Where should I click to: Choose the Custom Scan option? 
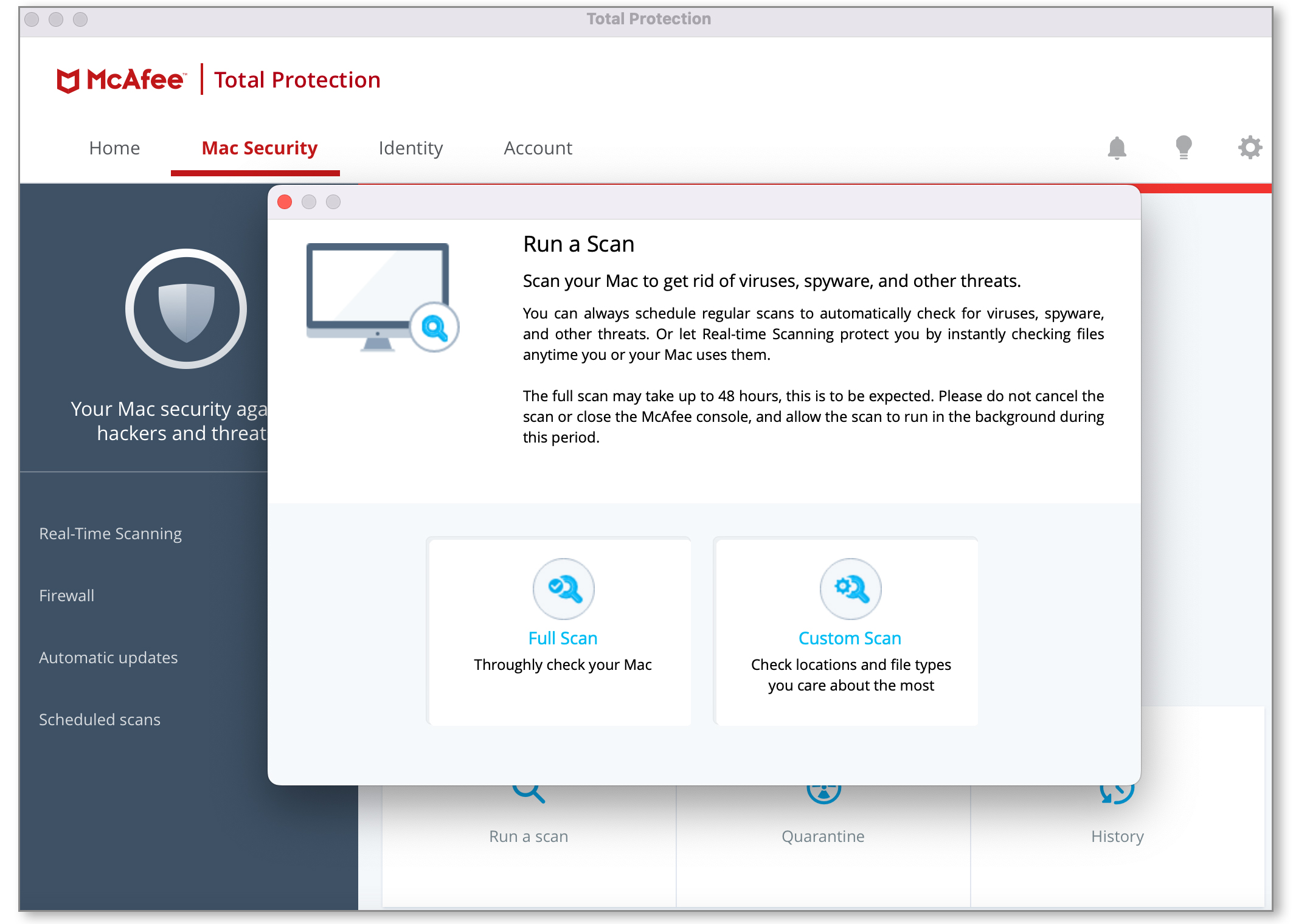click(850, 638)
